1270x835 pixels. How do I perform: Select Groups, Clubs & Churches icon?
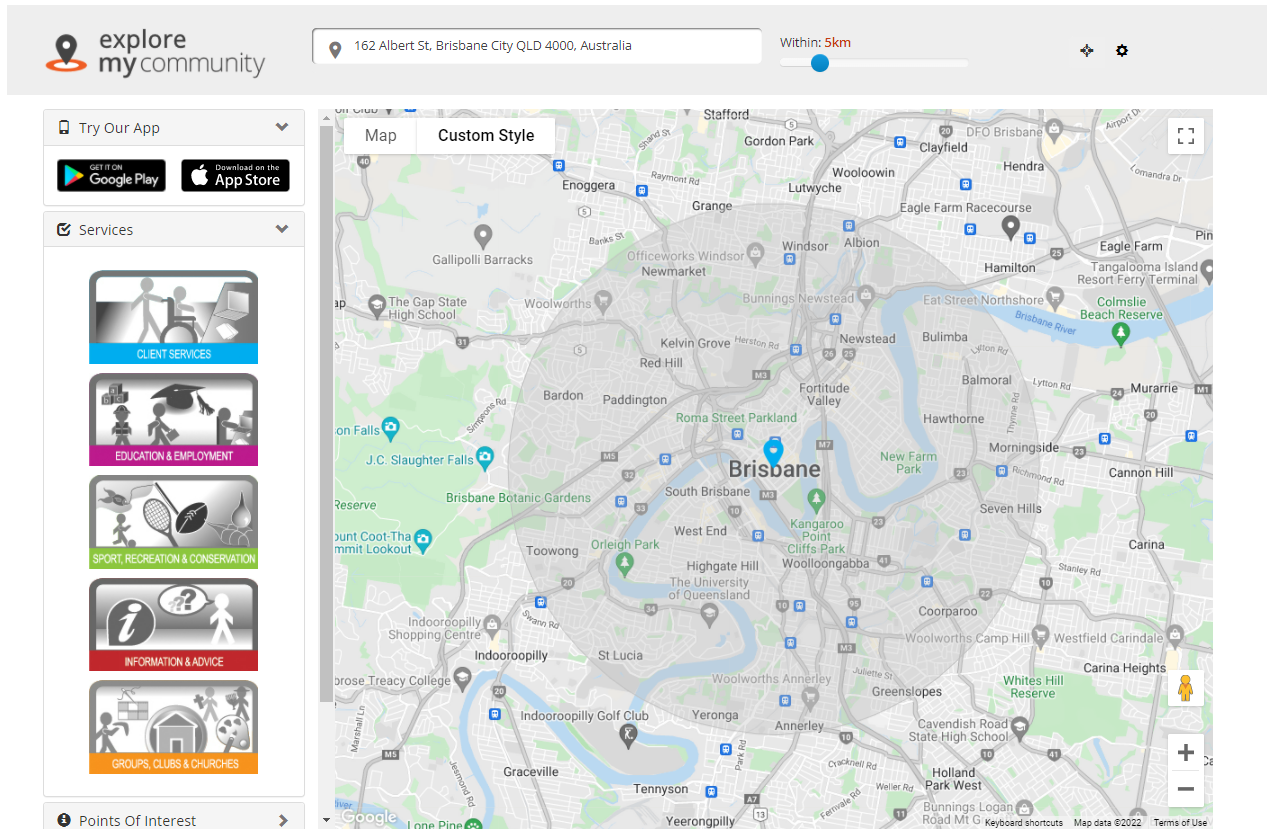click(x=173, y=727)
